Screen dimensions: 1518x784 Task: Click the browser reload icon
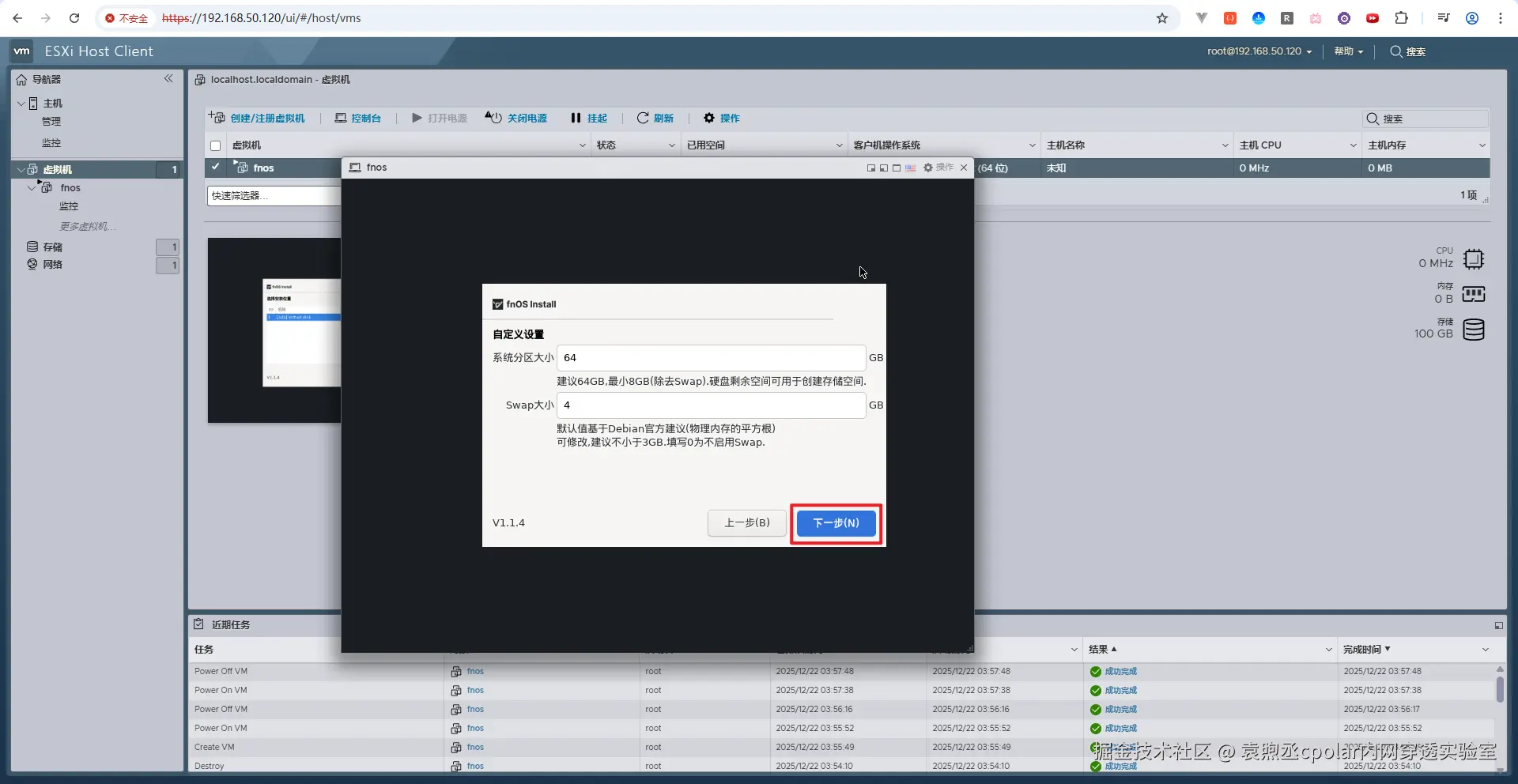74,18
